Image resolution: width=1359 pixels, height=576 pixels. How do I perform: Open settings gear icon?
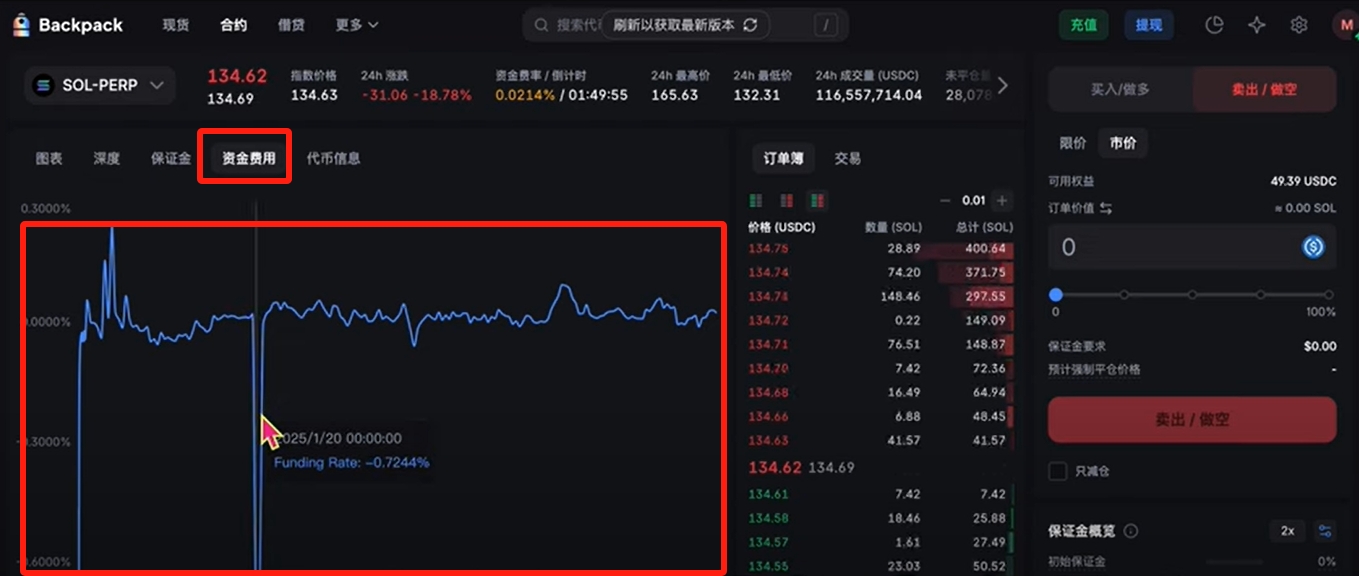click(x=1299, y=25)
